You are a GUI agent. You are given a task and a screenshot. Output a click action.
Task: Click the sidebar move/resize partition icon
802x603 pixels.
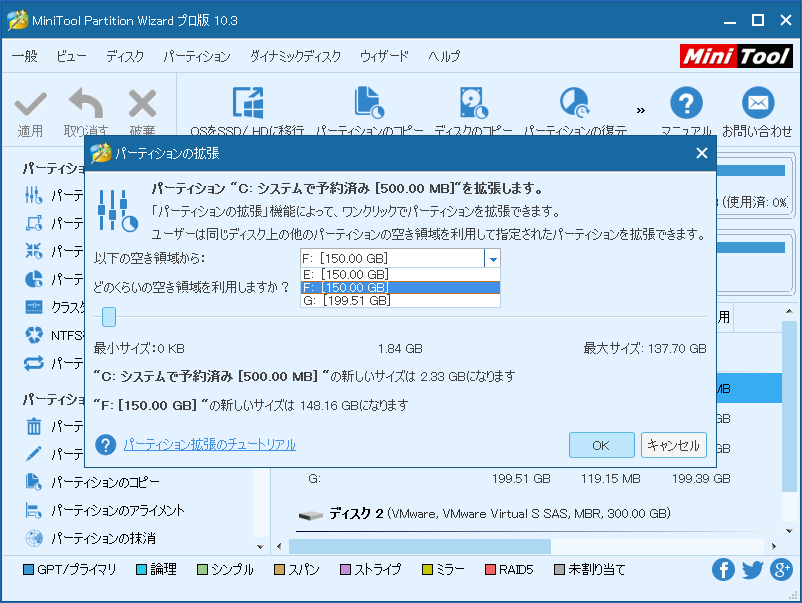coord(34,223)
